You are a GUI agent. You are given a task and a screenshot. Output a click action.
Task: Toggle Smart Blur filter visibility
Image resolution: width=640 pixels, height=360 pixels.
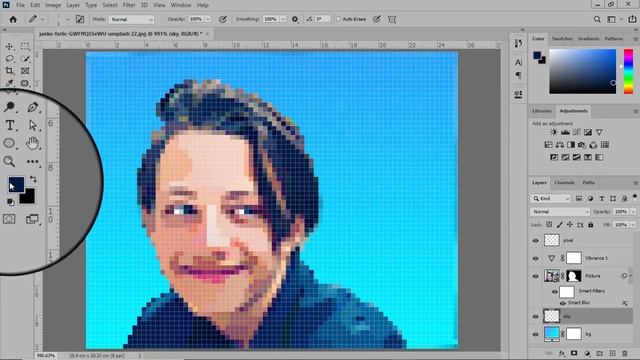[562, 303]
